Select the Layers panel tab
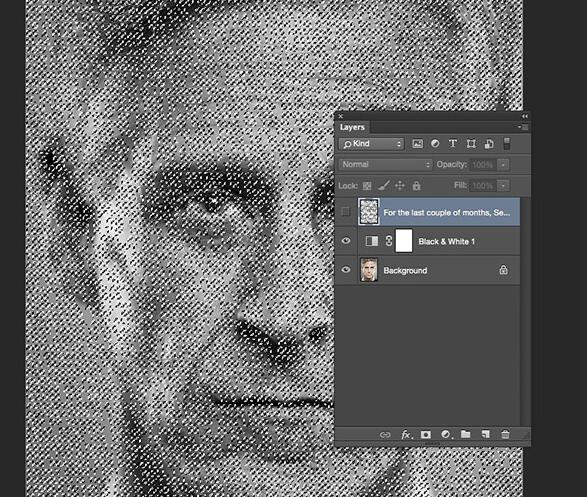587x497 pixels. tap(352, 127)
